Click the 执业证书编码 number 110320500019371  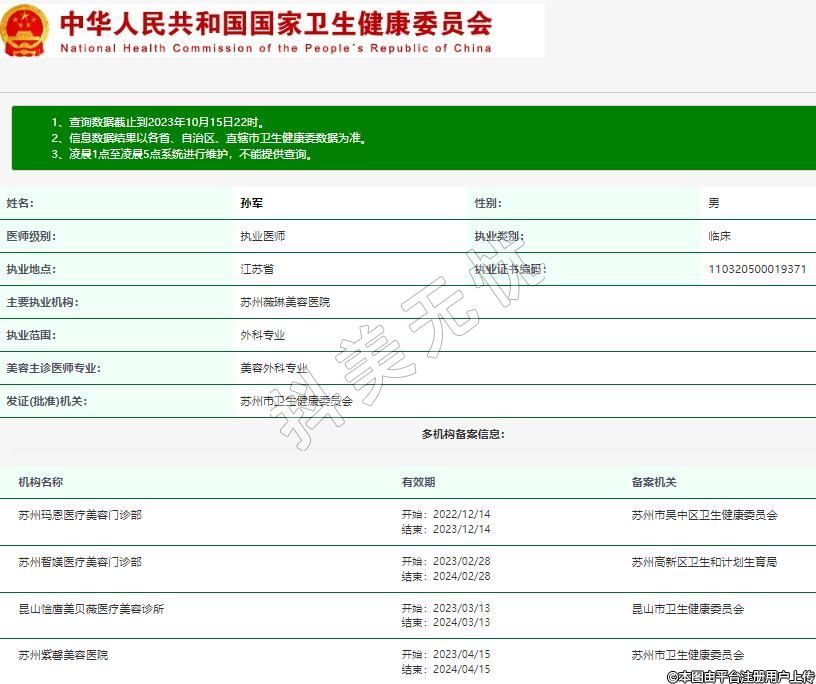pos(757,269)
